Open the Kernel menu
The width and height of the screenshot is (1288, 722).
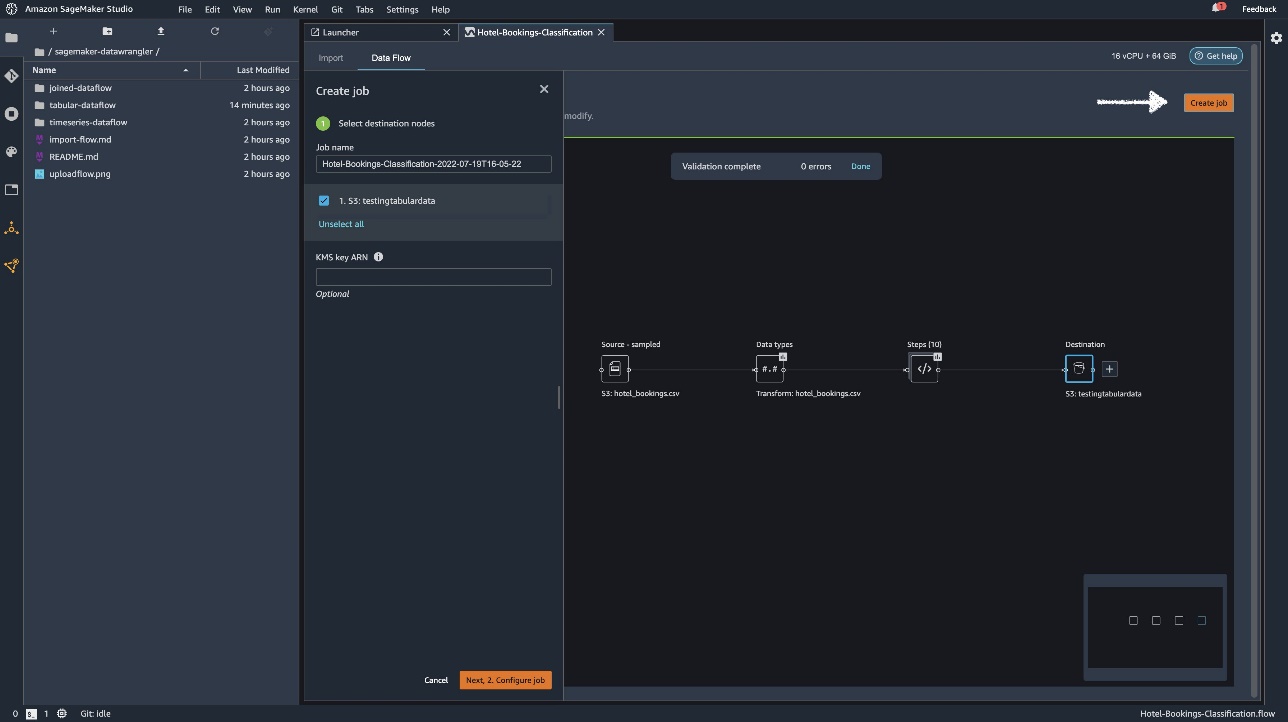point(306,9)
